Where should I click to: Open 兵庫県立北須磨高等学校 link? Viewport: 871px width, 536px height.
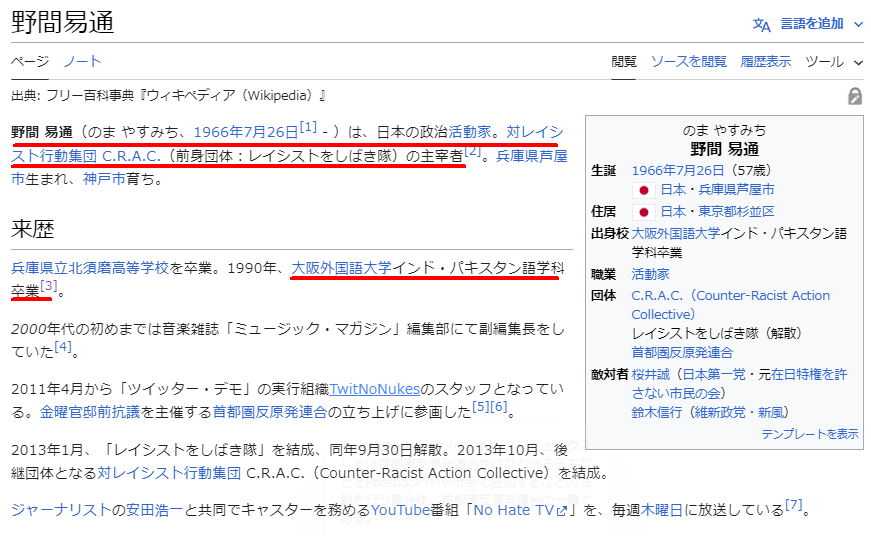[x=90, y=268]
